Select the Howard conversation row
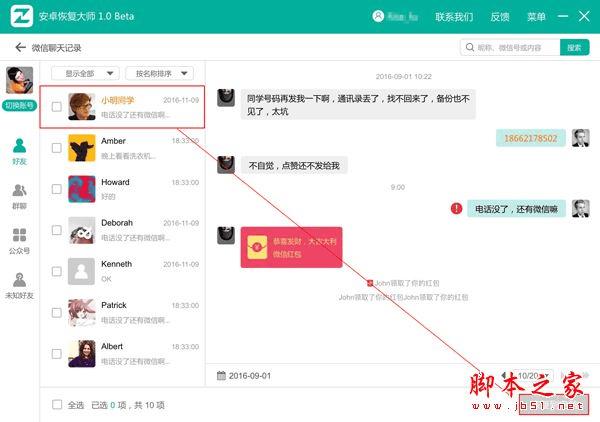The height and width of the screenshot is (422, 600). pyautogui.click(x=122, y=189)
